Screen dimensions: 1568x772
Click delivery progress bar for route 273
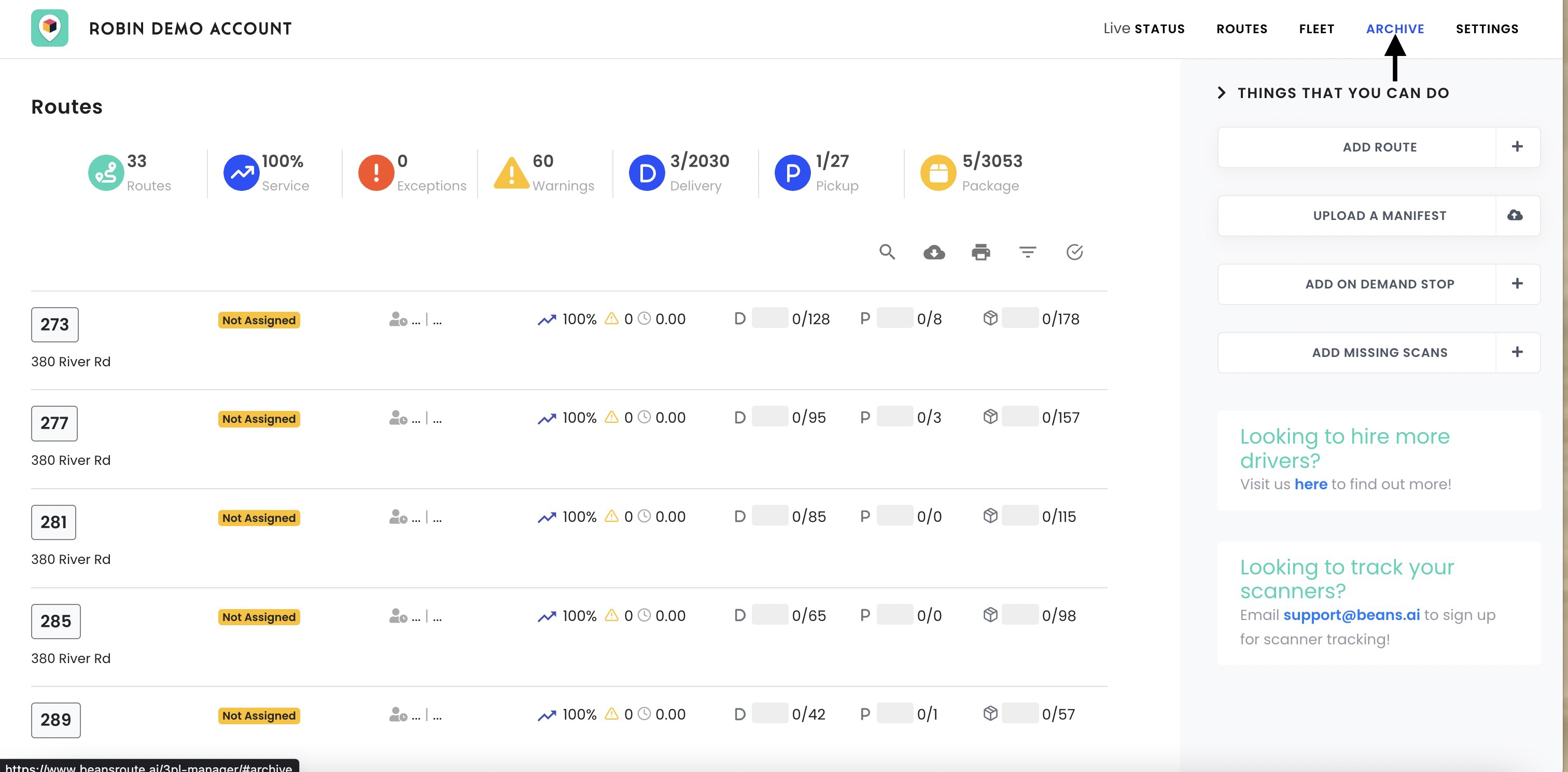coord(769,318)
